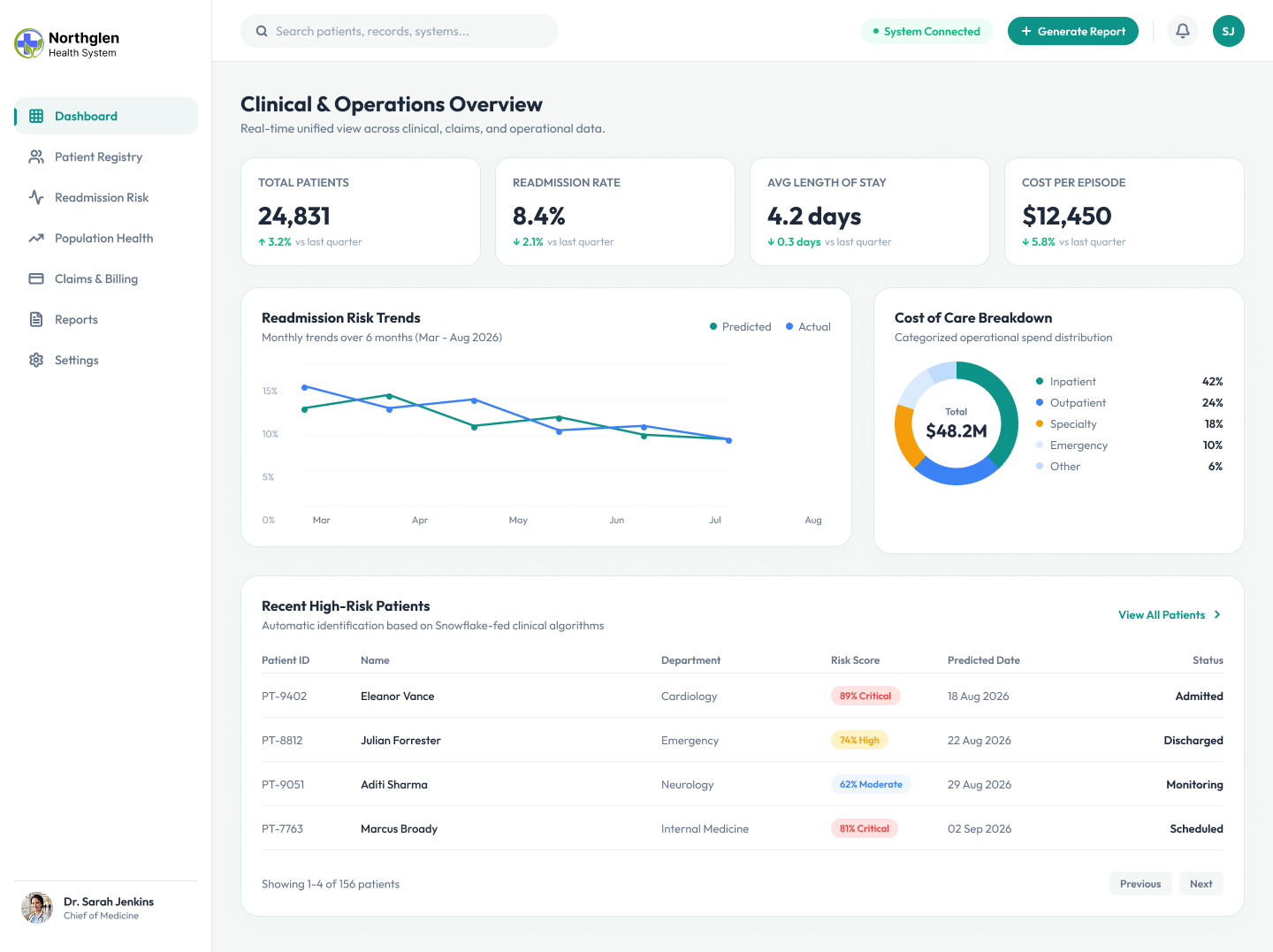
Task: Click the 02 Sep 2026 predicted date
Action: click(980, 828)
